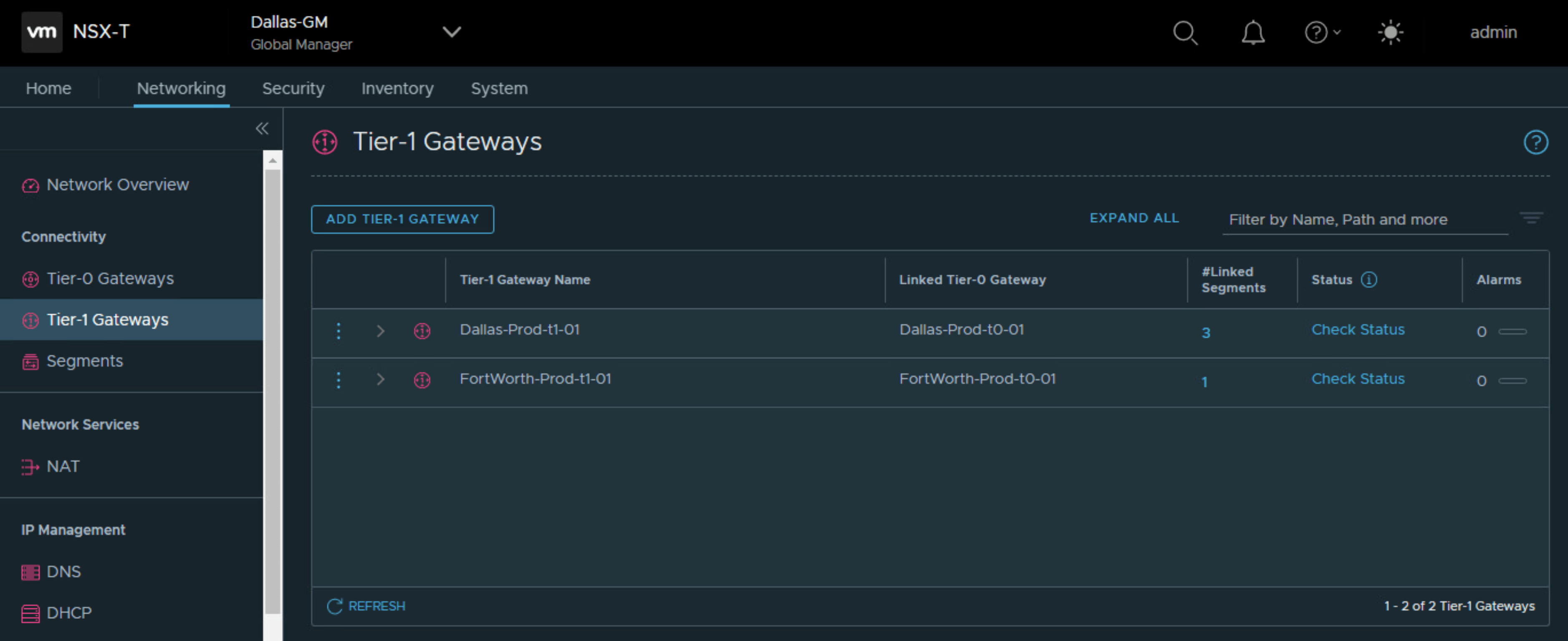Open the admin user menu

pyautogui.click(x=1493, y=32)
